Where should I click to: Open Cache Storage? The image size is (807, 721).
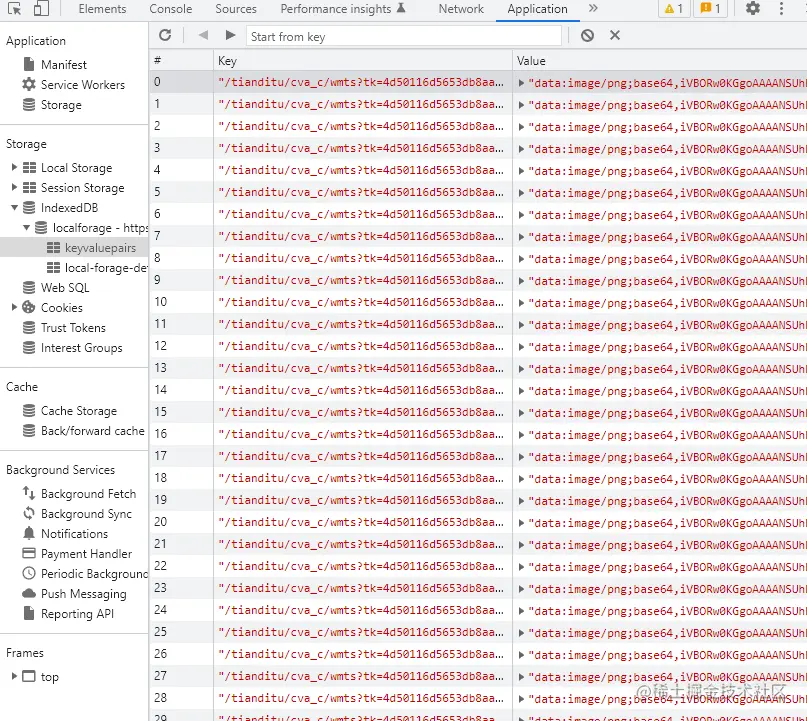point(79,411)
